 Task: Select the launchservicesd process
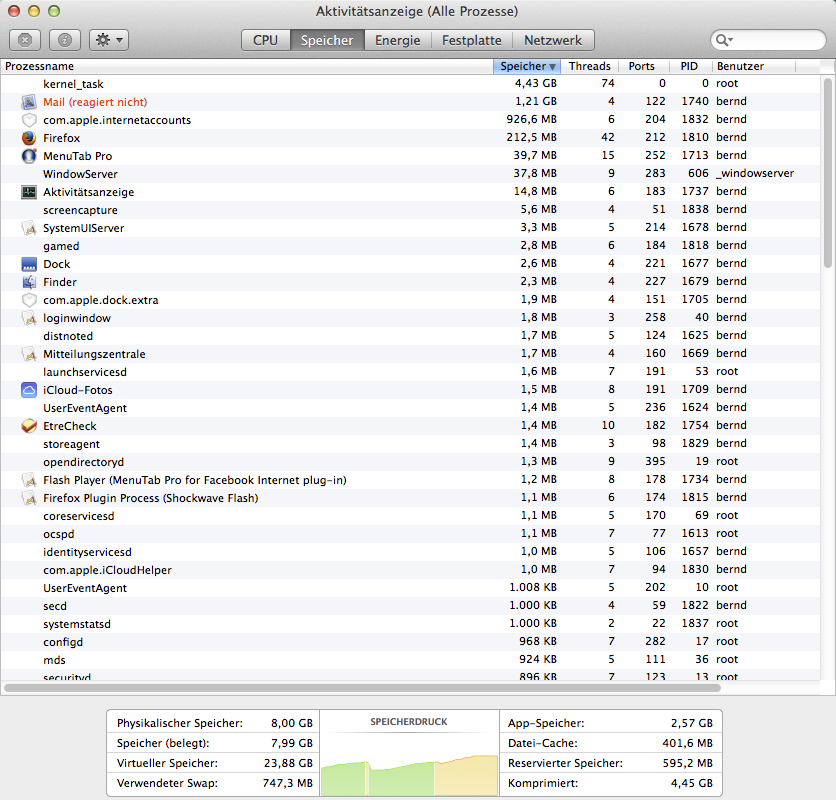(411, 372)
